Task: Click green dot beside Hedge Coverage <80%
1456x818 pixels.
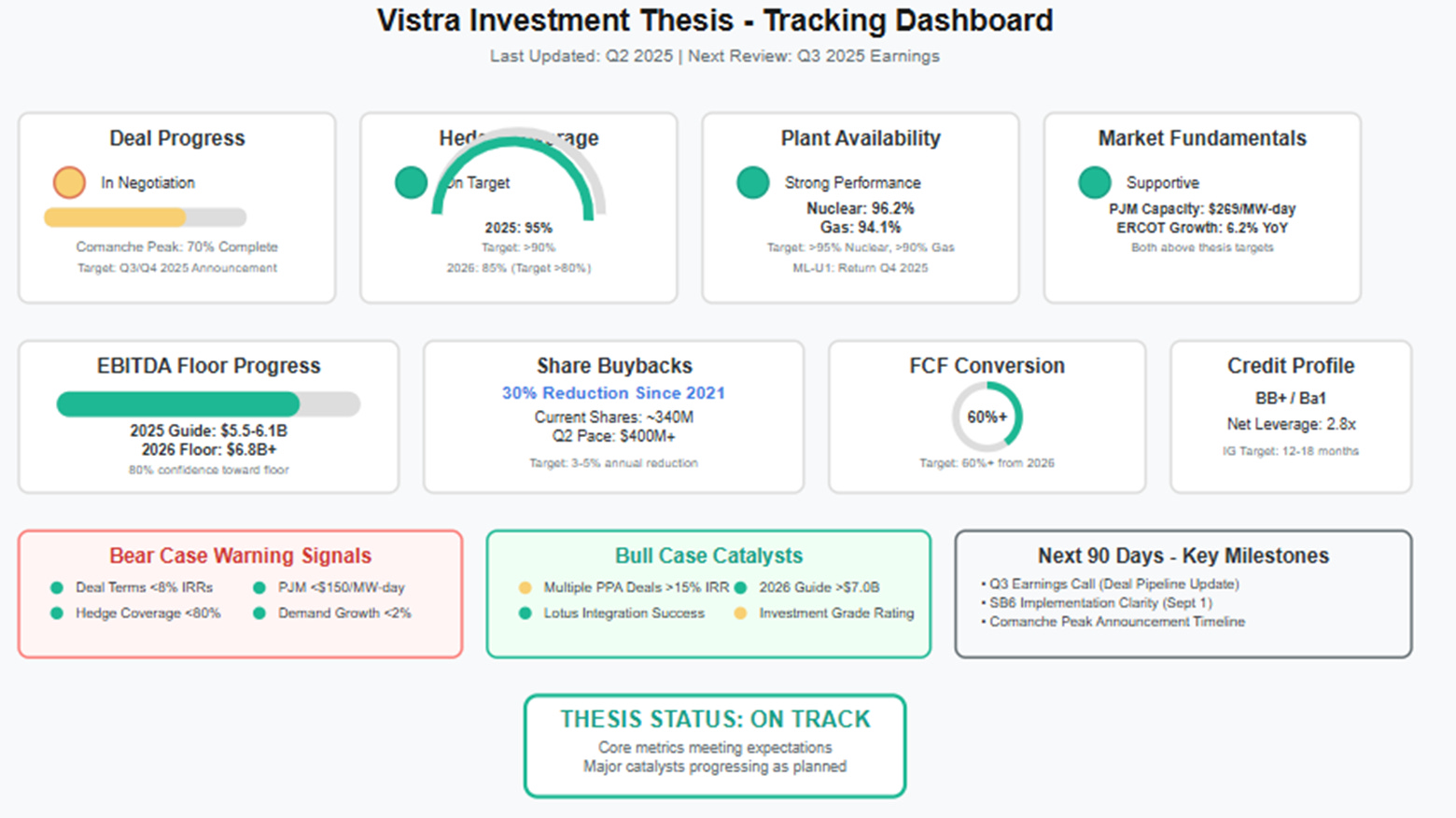Action: click(57, 613)
